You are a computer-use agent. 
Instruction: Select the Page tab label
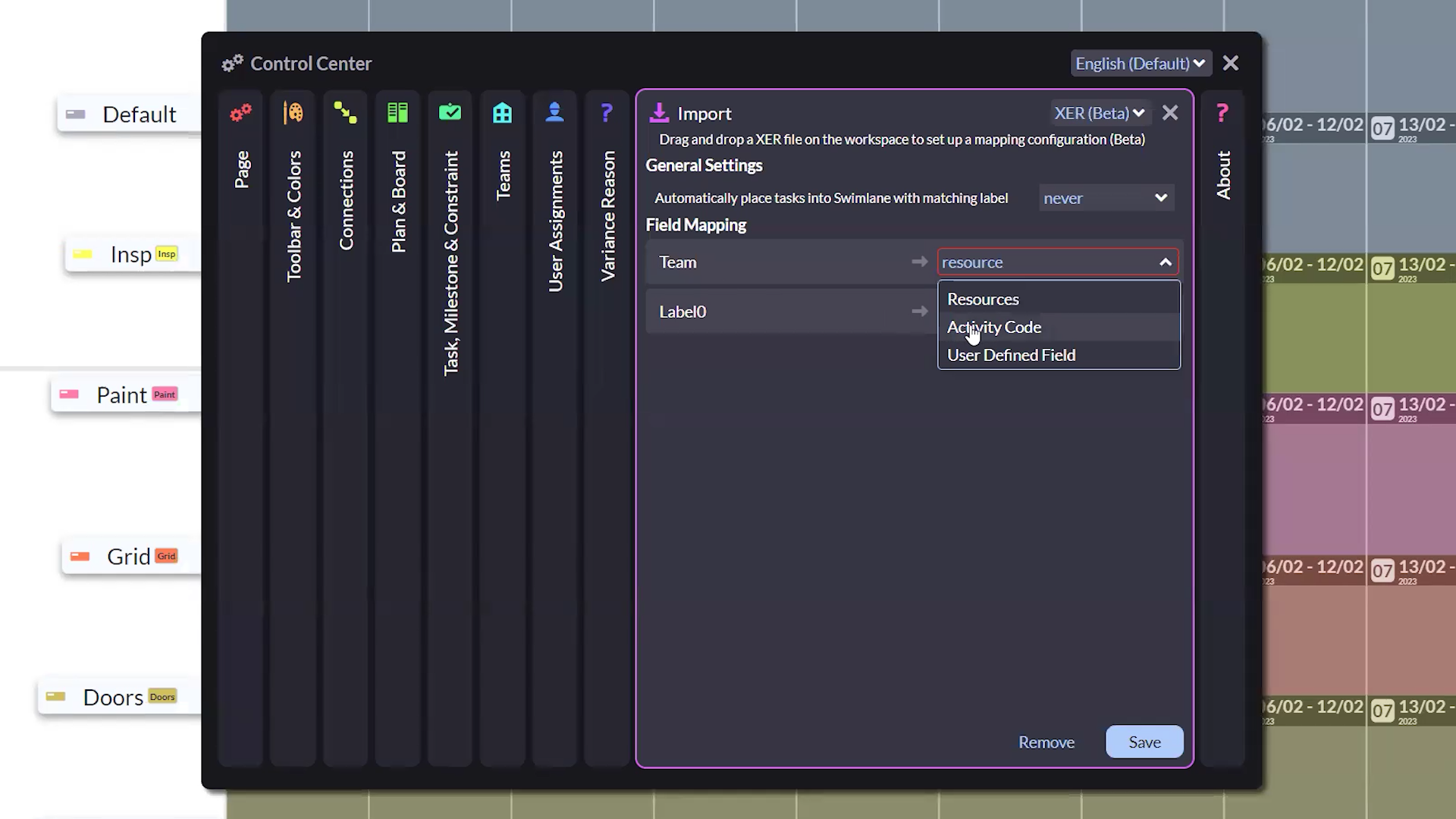[x=241, y=170]
